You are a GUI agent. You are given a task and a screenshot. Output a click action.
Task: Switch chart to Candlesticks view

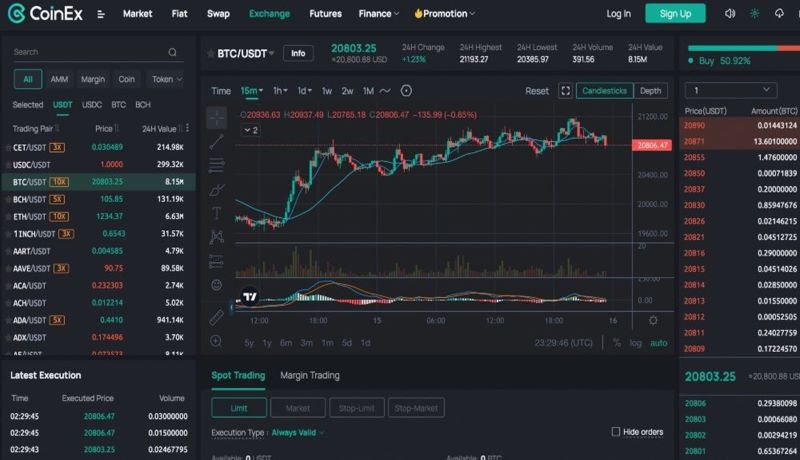(605, 91)
